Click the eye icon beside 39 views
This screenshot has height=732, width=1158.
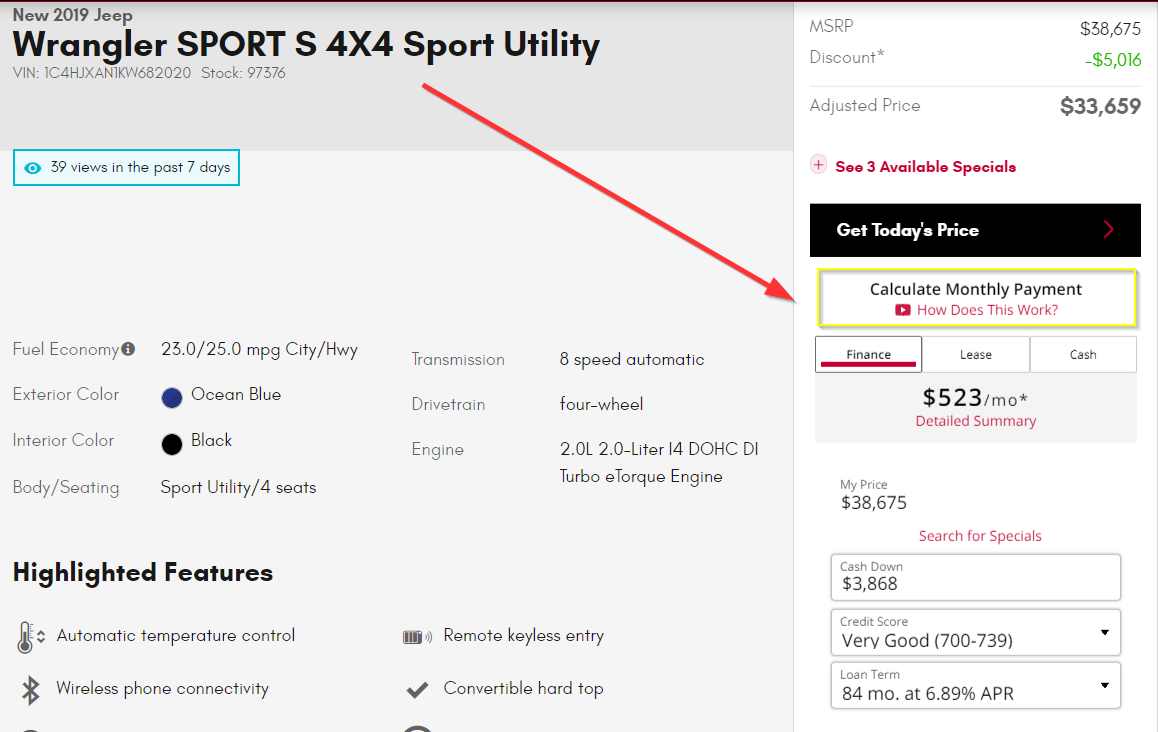click(32, 168)
